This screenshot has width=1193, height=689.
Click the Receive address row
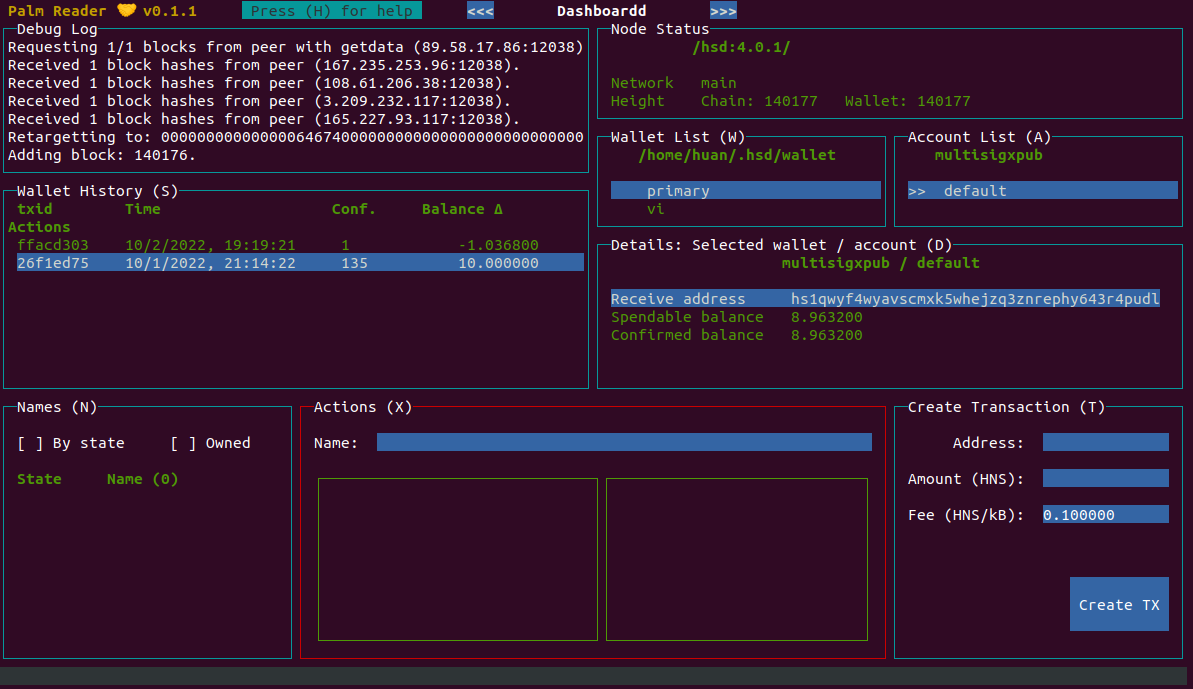tap(885, 298)
